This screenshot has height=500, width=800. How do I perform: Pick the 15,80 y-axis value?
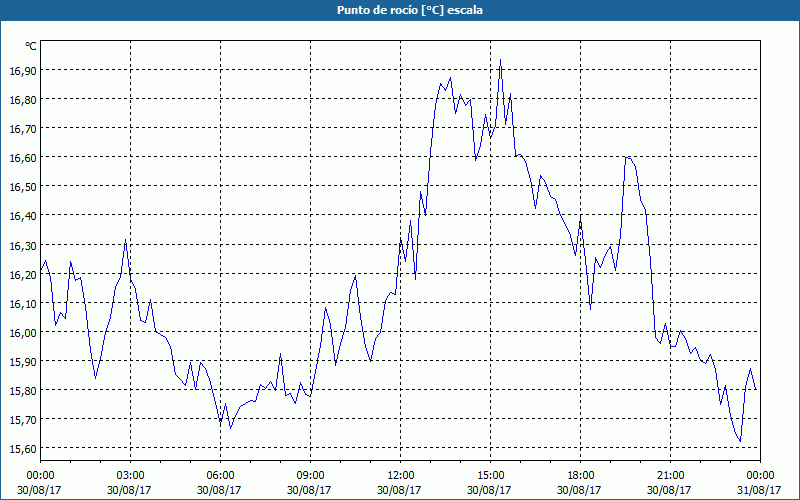23,391
